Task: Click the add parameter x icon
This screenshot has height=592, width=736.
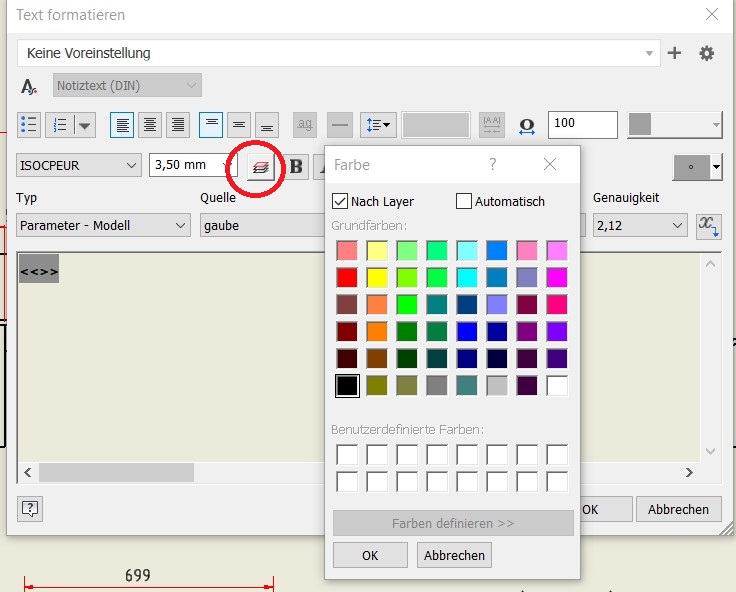Action: pyautogui.click(x=708, y=226)
